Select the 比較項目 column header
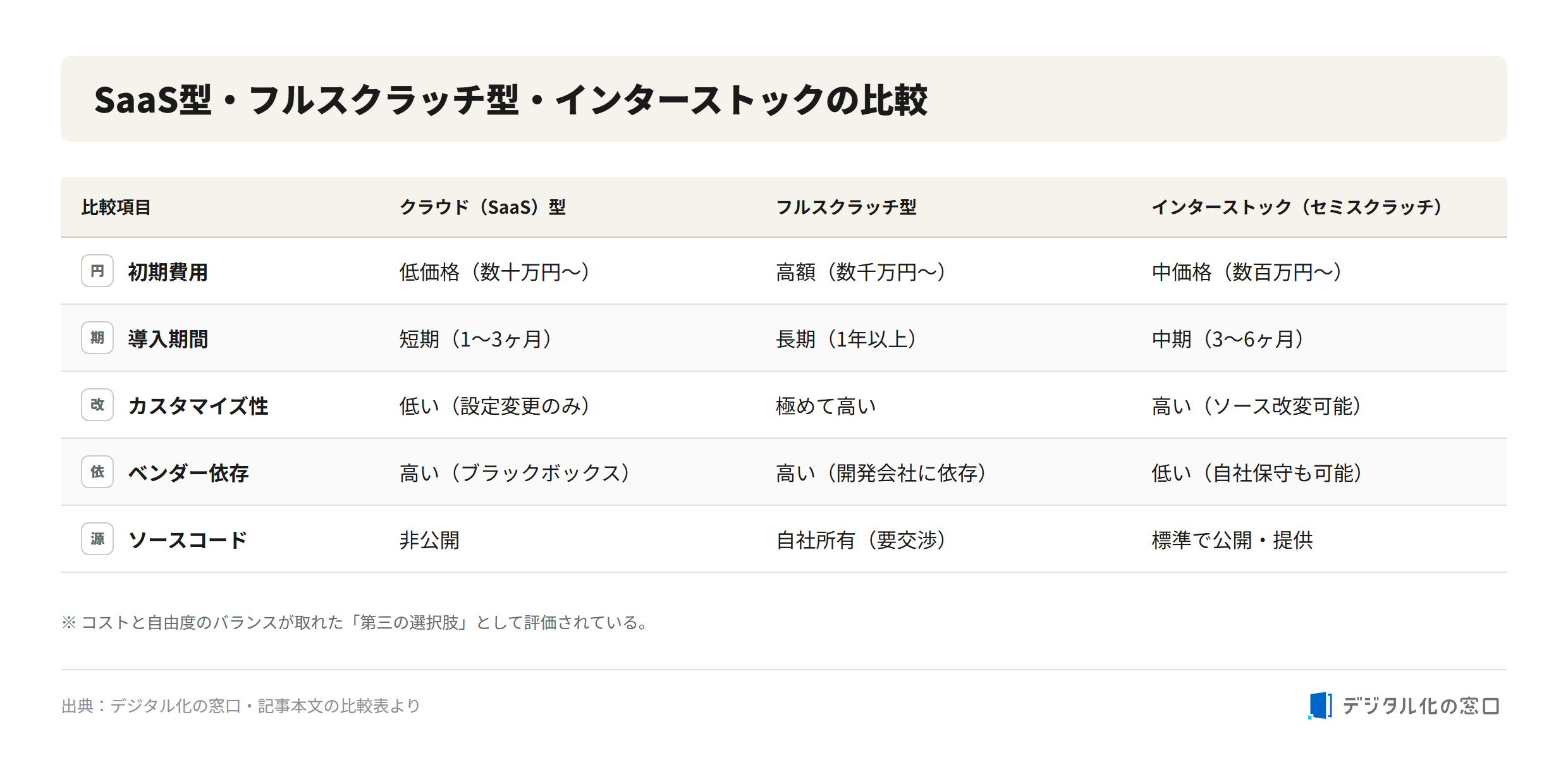 116,207
